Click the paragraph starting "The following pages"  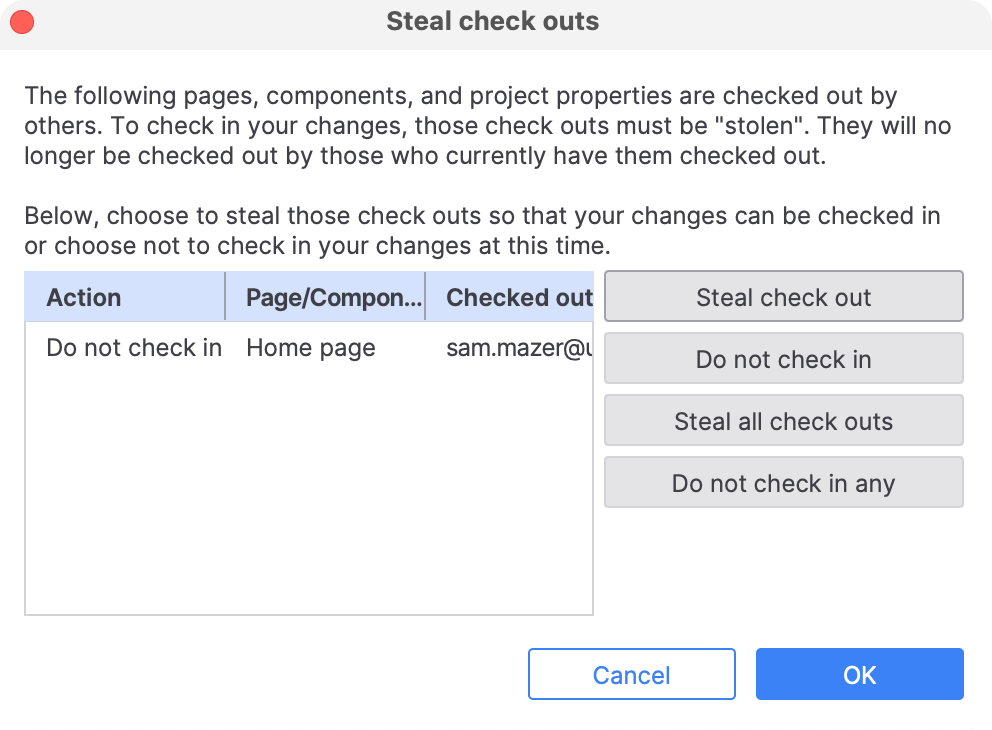pos(487,127)
